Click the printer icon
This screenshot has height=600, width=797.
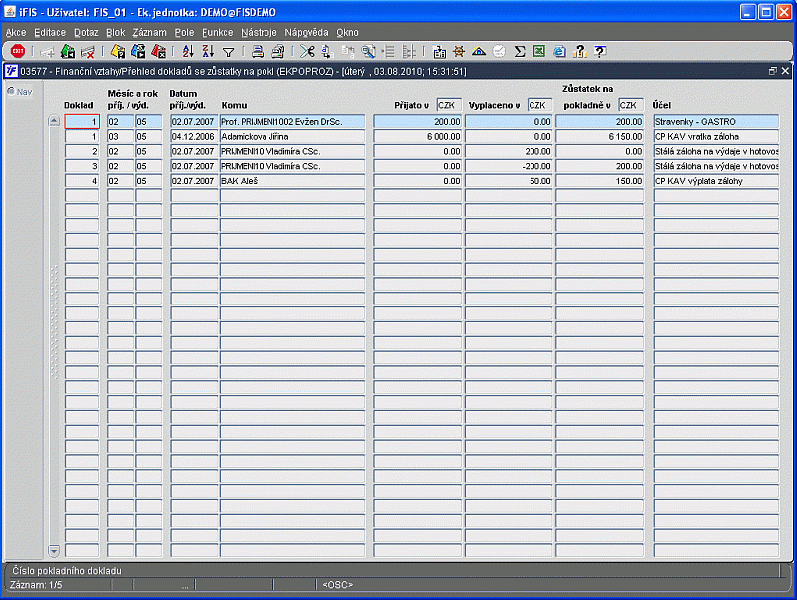pos(258,51)
